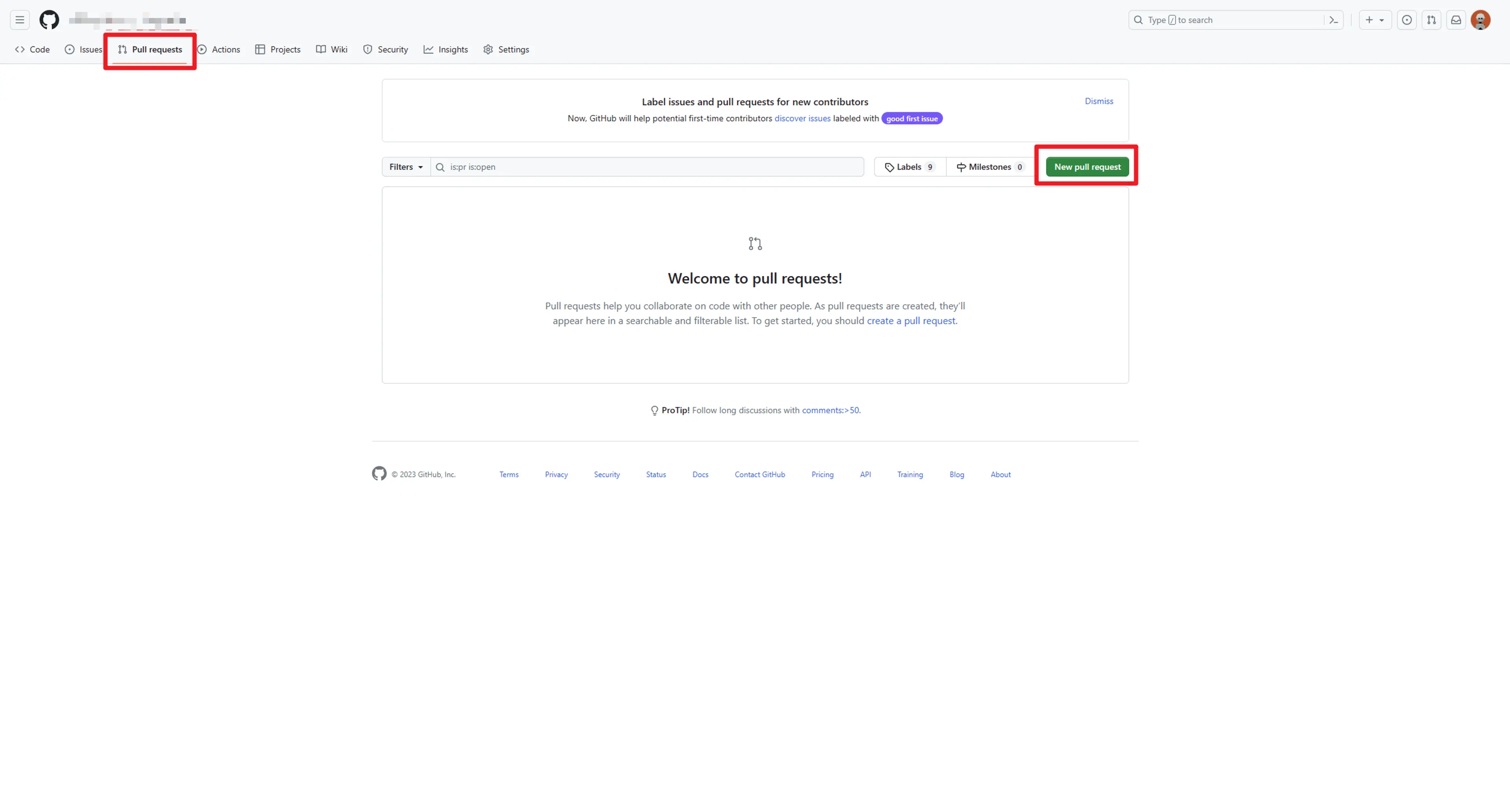This screenshot has width=1510, height=812.
Task: Dismiss the new contributors banner
Action: pyautogui.click(x=1099, y=101)
